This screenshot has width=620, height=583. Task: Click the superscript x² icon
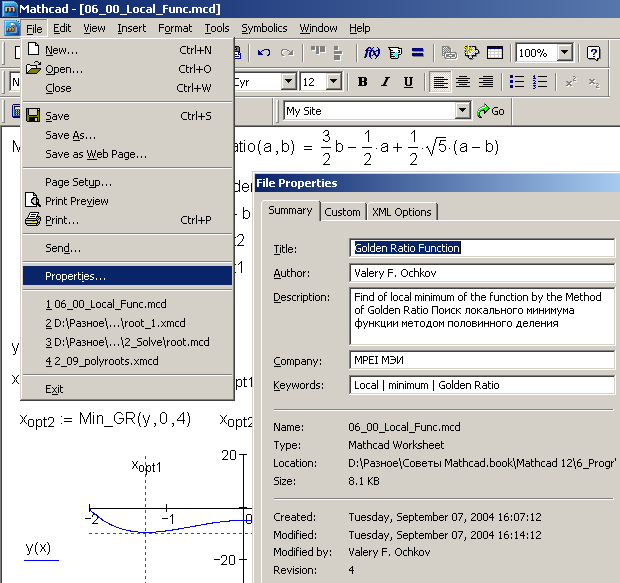571,82
